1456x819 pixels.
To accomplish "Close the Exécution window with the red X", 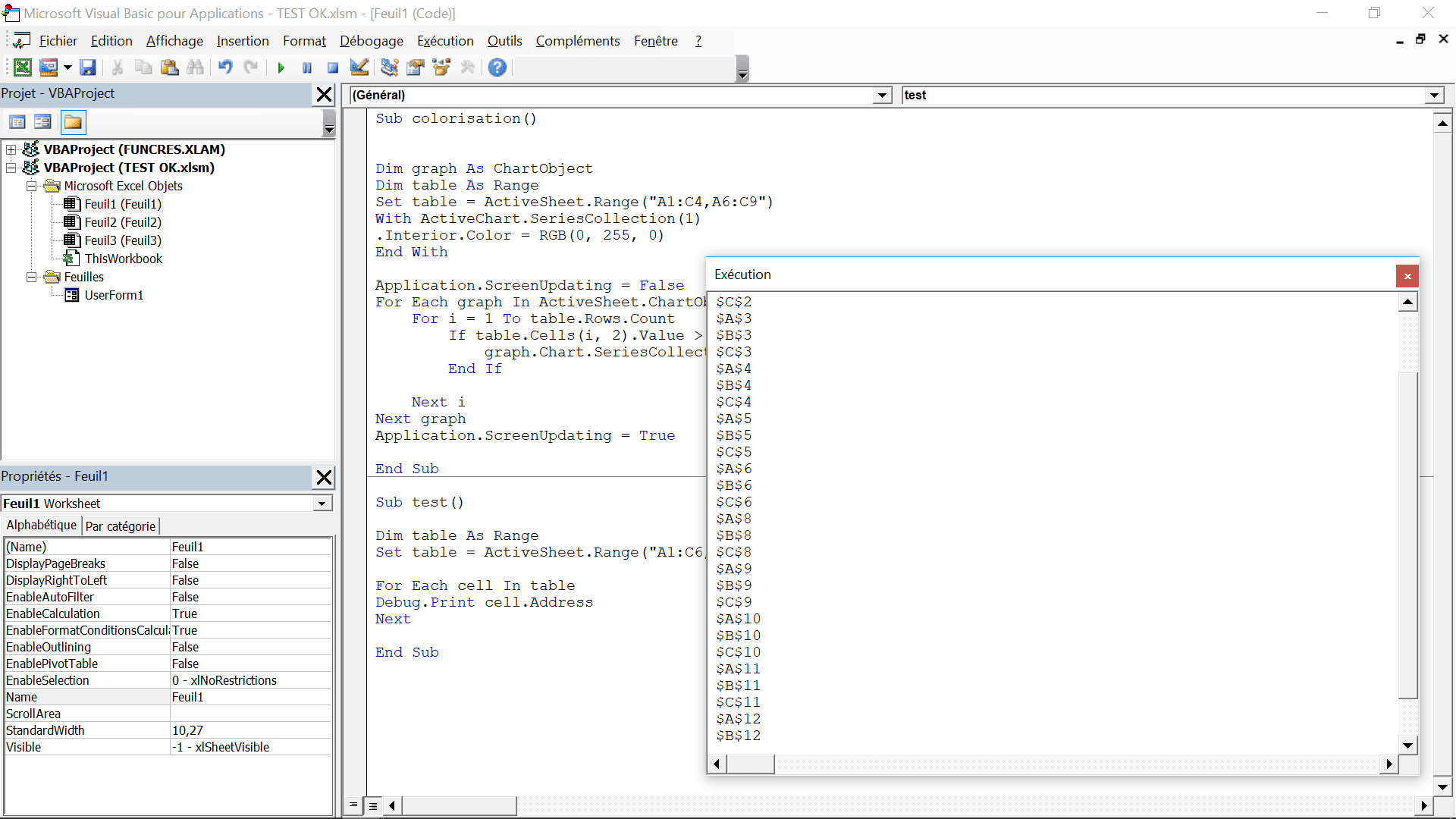I will [1407, 276].
